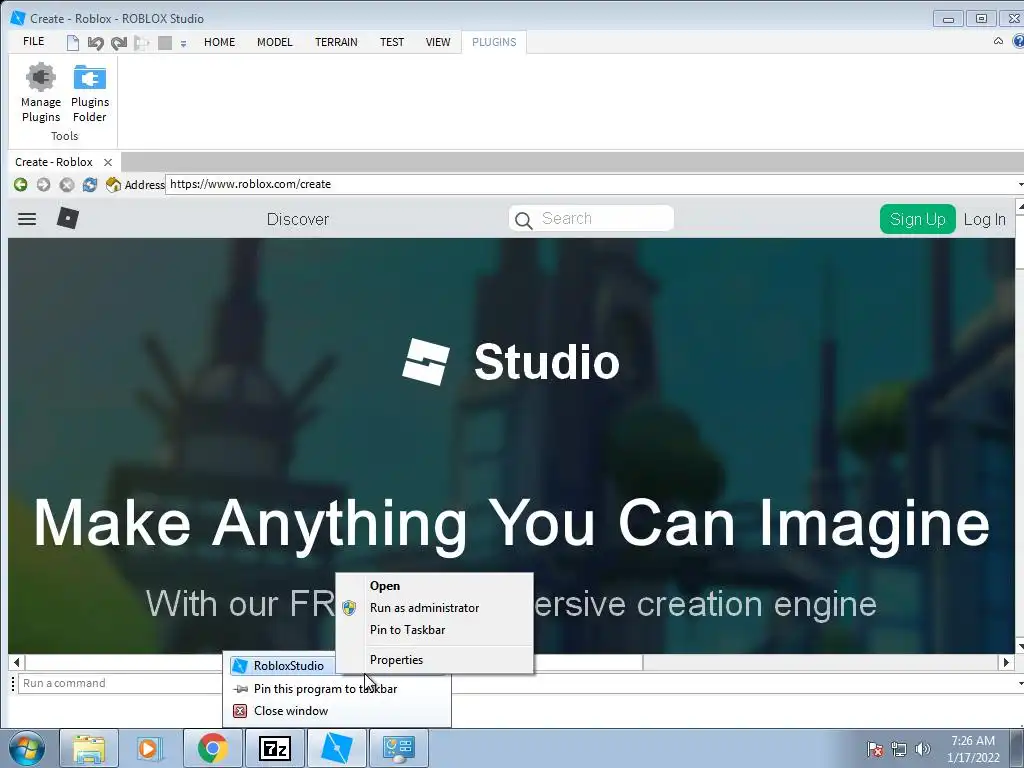Open Manage Plugins tool
Viewport: 1024px width, 768px height.
point(40,93)
